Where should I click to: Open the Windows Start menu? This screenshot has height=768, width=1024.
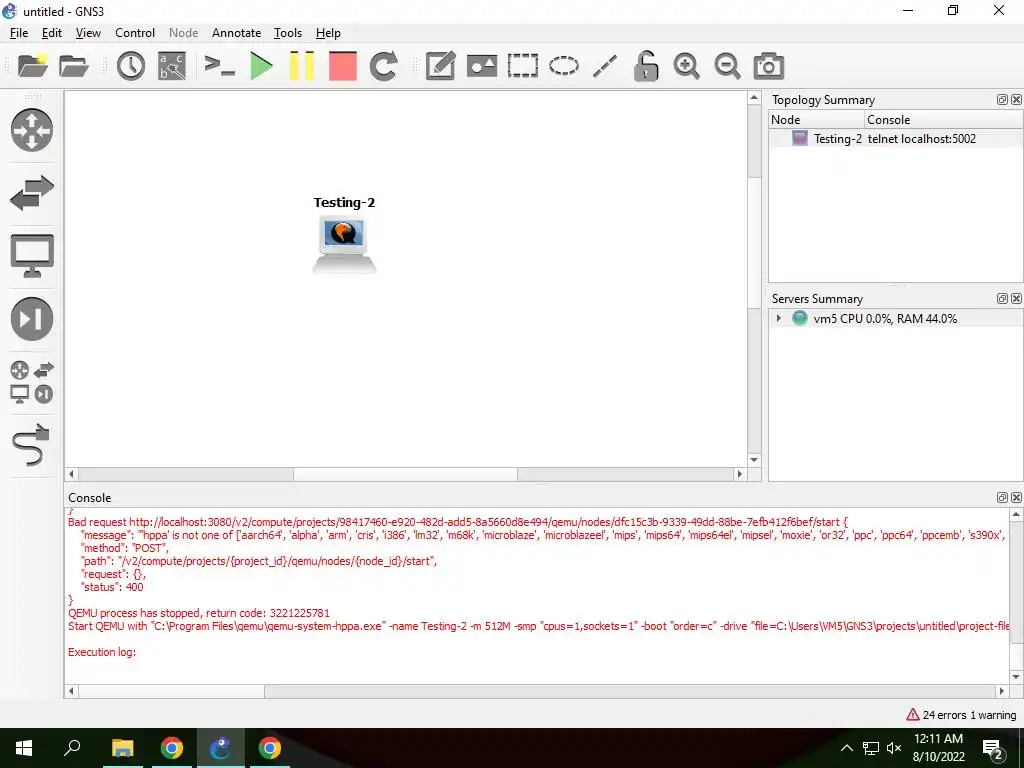(24, 748)
